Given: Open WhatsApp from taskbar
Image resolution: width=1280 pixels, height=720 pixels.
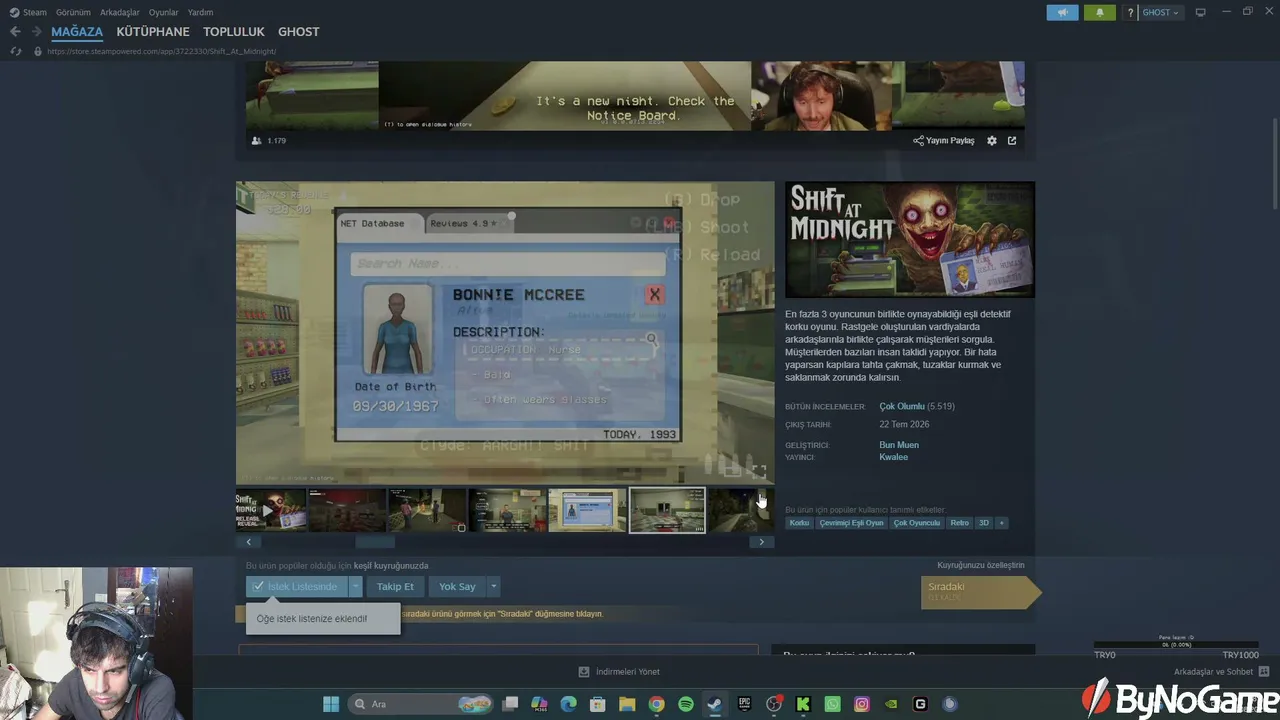Looking at the screenshot, I should [832, 704].
